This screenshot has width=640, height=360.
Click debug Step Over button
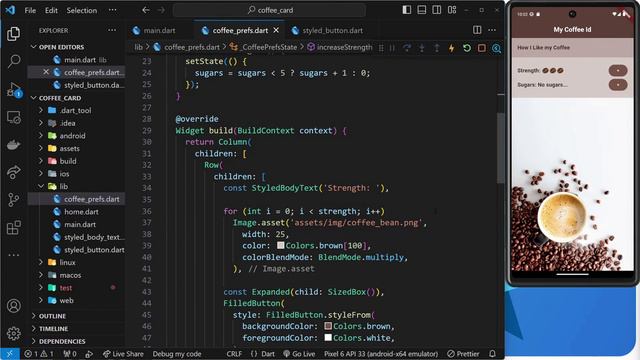(407, 48)
